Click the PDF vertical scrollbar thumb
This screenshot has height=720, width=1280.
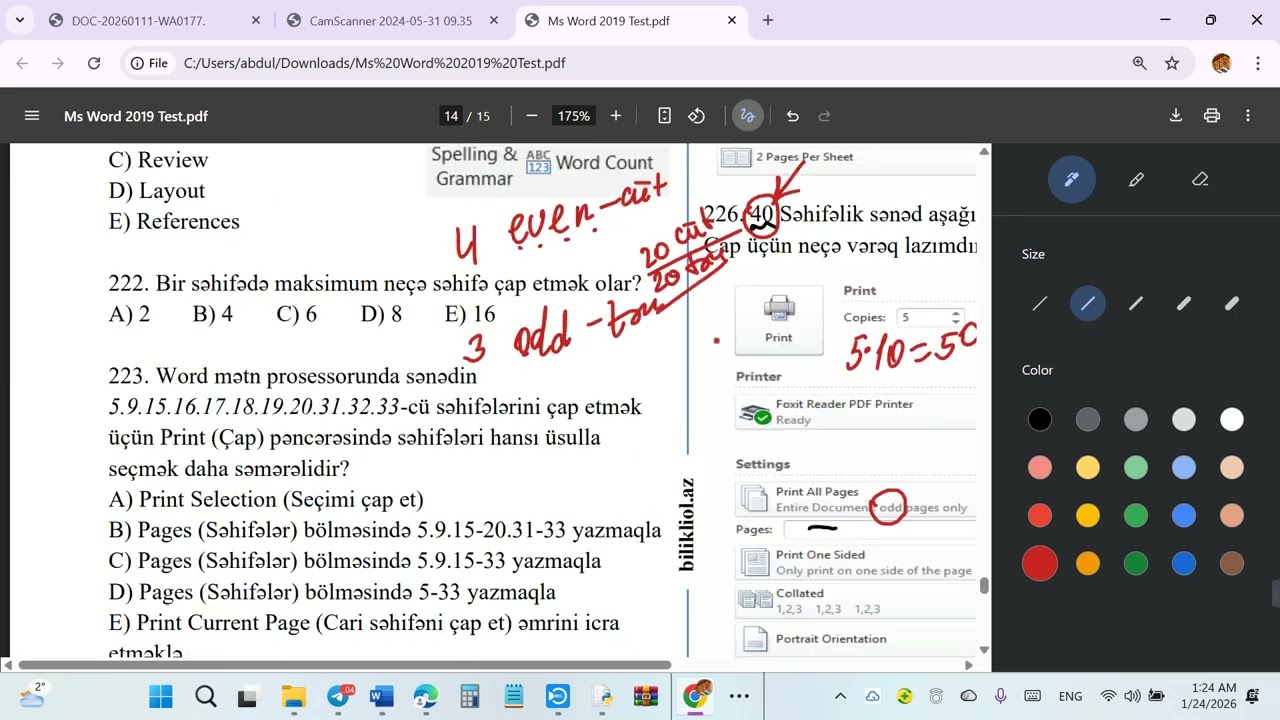pyautogui.click(x=984, y=586)
